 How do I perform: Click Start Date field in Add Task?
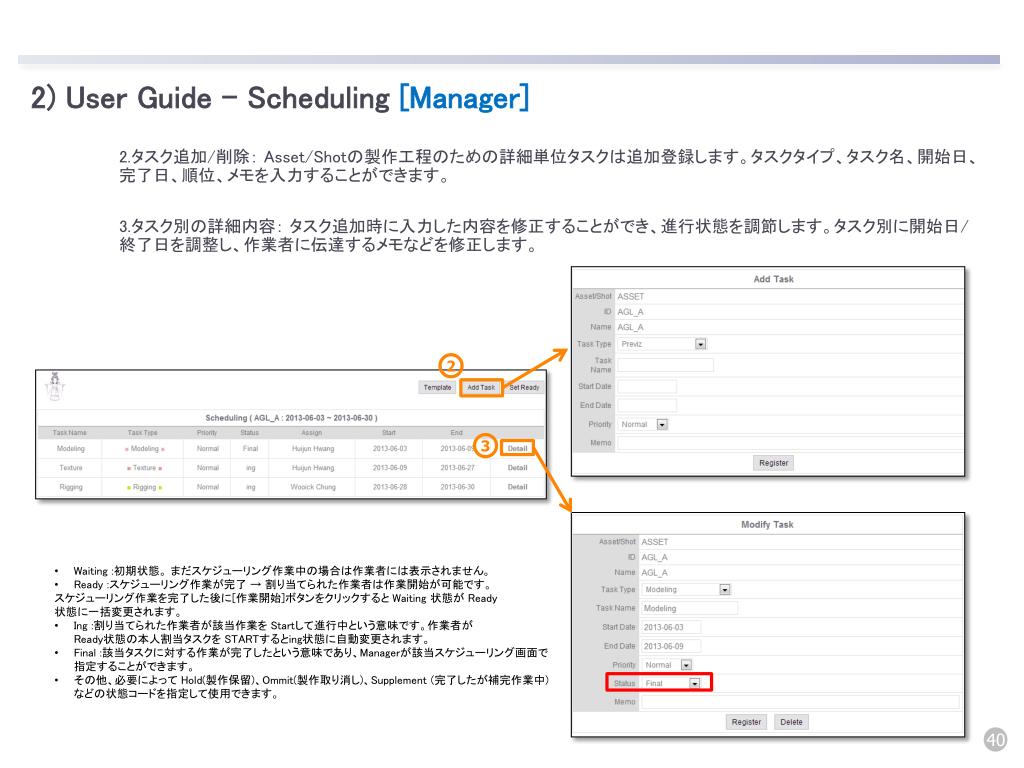pyautogui.click(x=647, y=387)
